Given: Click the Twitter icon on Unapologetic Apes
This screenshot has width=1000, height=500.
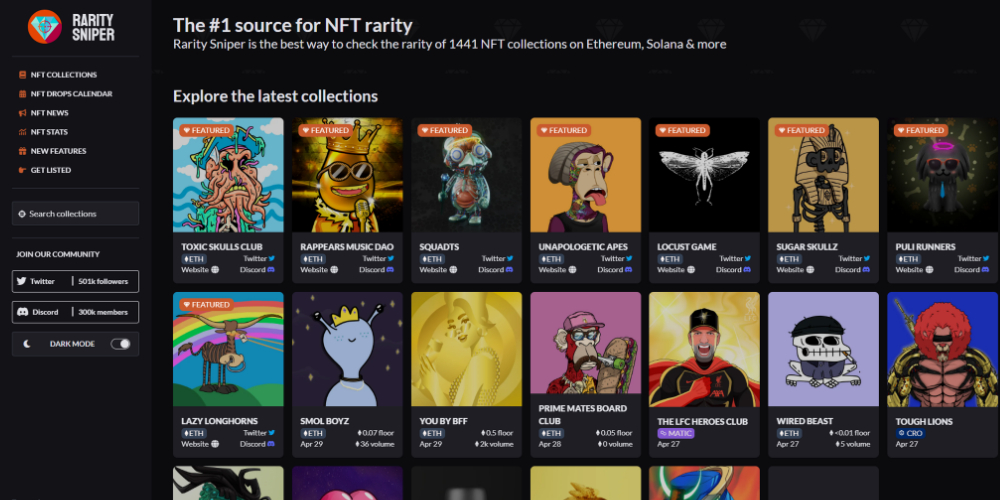Looking at the screenshot, I should [x=629, y=259].
